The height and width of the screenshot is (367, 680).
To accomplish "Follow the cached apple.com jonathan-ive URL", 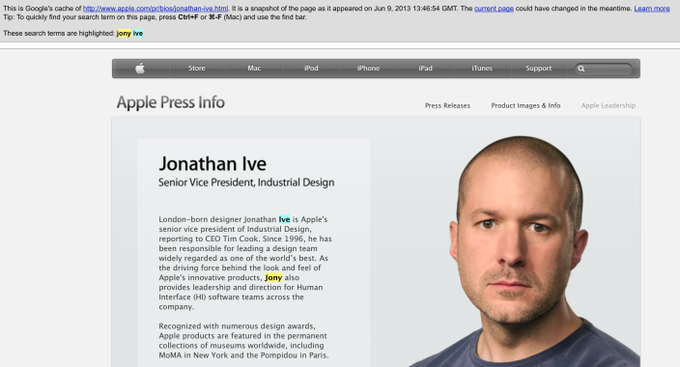I will pyautogui.click(x=155, y=8).
